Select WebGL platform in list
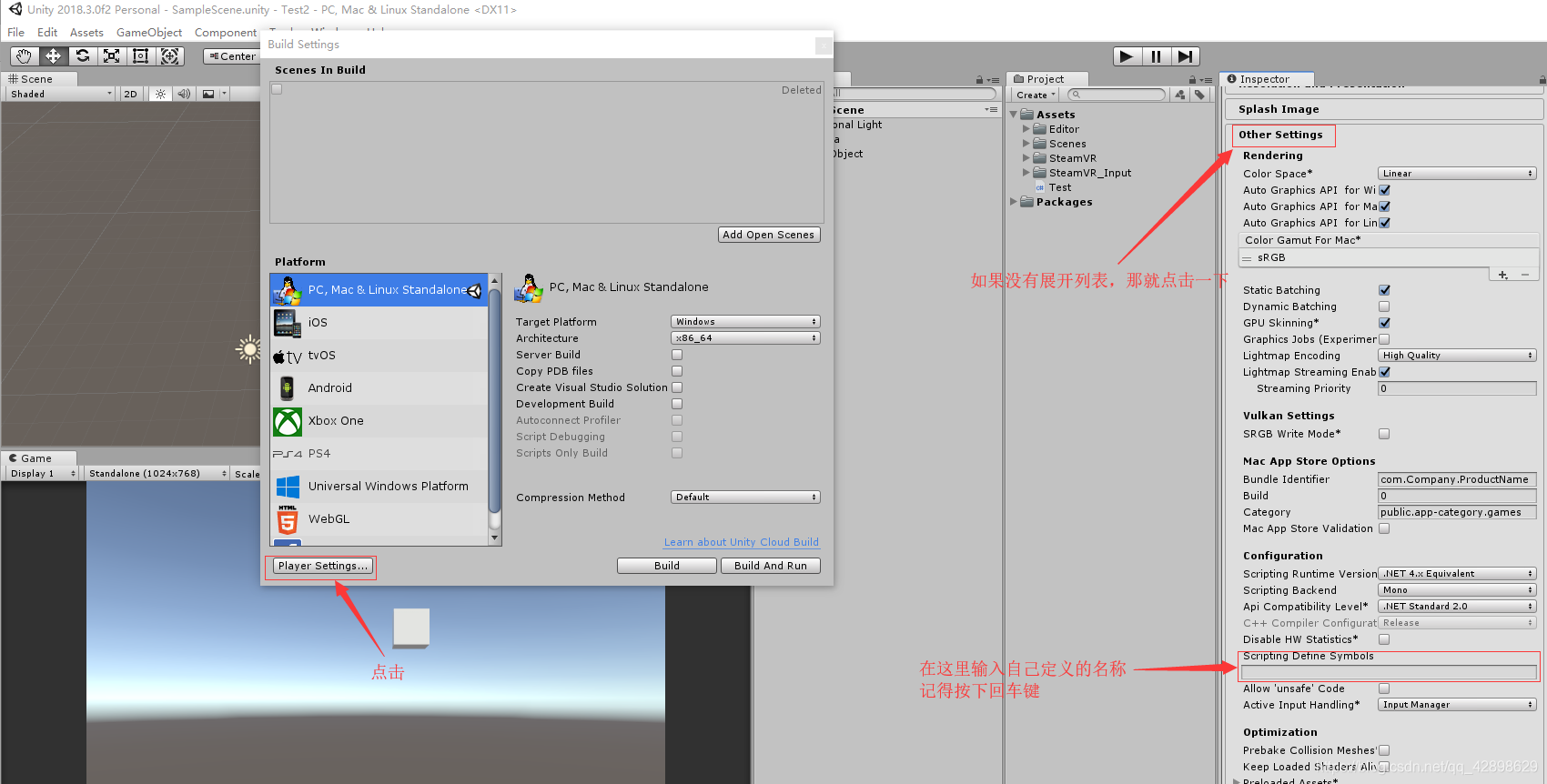Image resolution: width=1547 pixels, height=784 pixels. point(379,519)
